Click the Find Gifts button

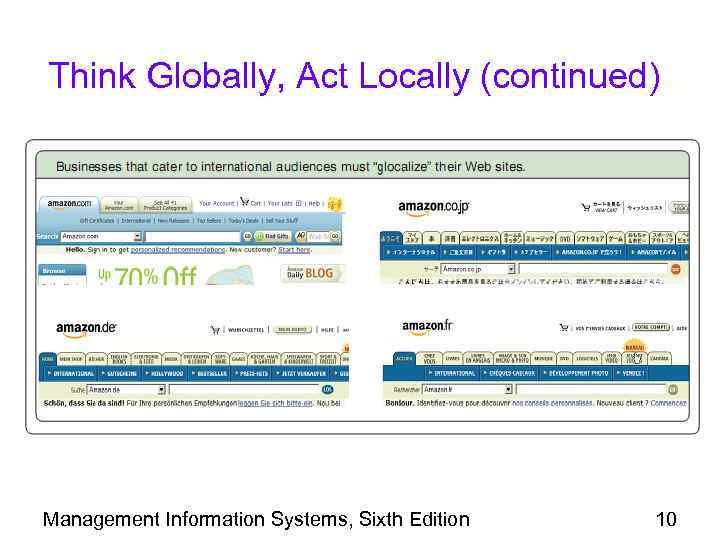(272, 236)
